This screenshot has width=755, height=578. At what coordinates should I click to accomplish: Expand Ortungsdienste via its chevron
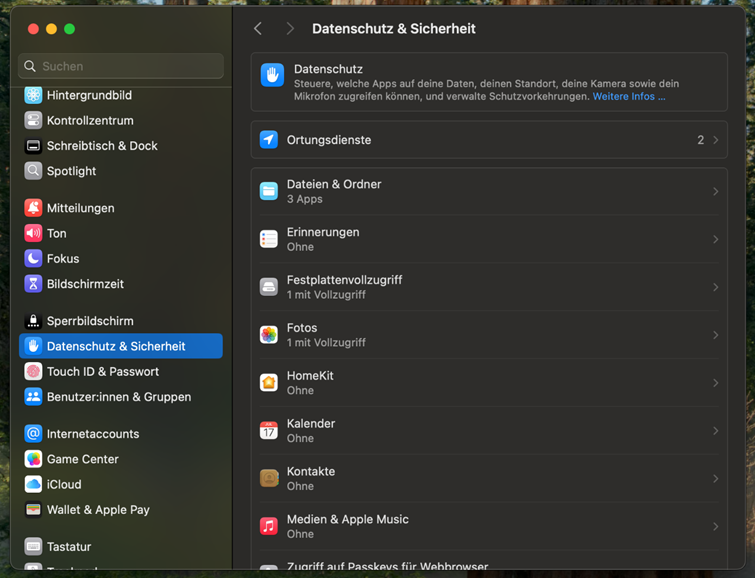[x=716, y=140]
